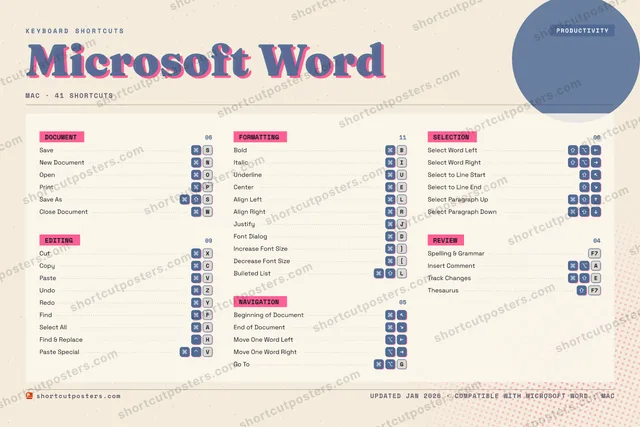Click the 'Center' label

243,187
